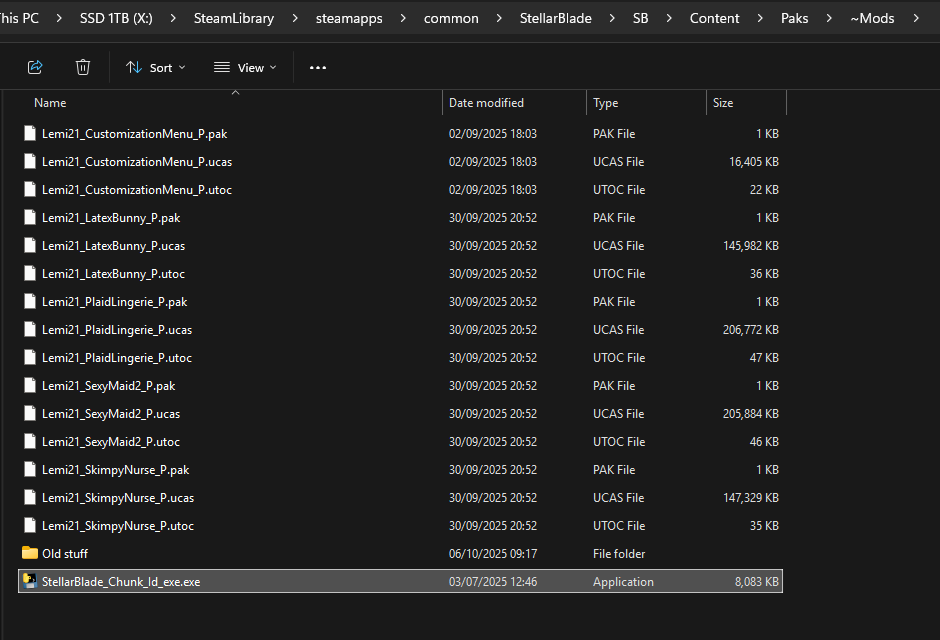The height and width of the screenshot is (640, 940).
Task: Go to SB in breadcrumb
Action: (641, 18)
